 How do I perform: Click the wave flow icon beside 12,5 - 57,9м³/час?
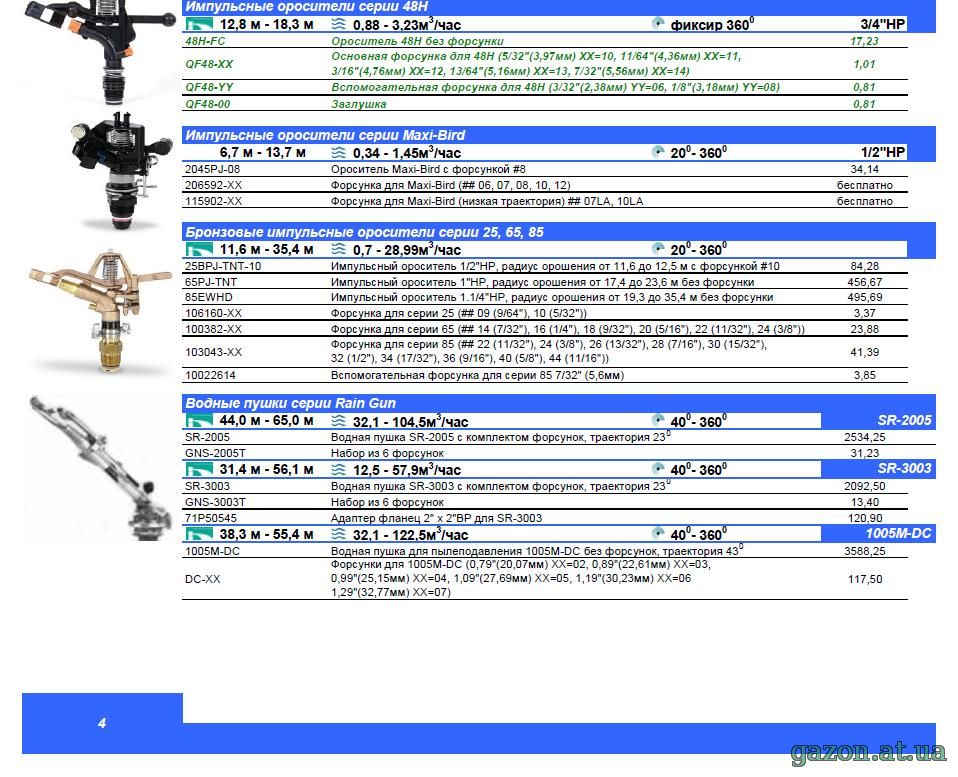tap(338, 470)
